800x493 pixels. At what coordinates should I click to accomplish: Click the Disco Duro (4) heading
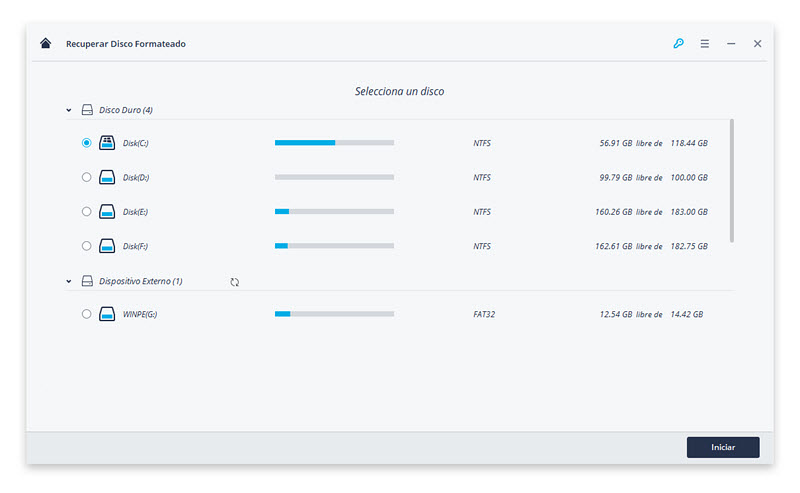click(126, 110)
